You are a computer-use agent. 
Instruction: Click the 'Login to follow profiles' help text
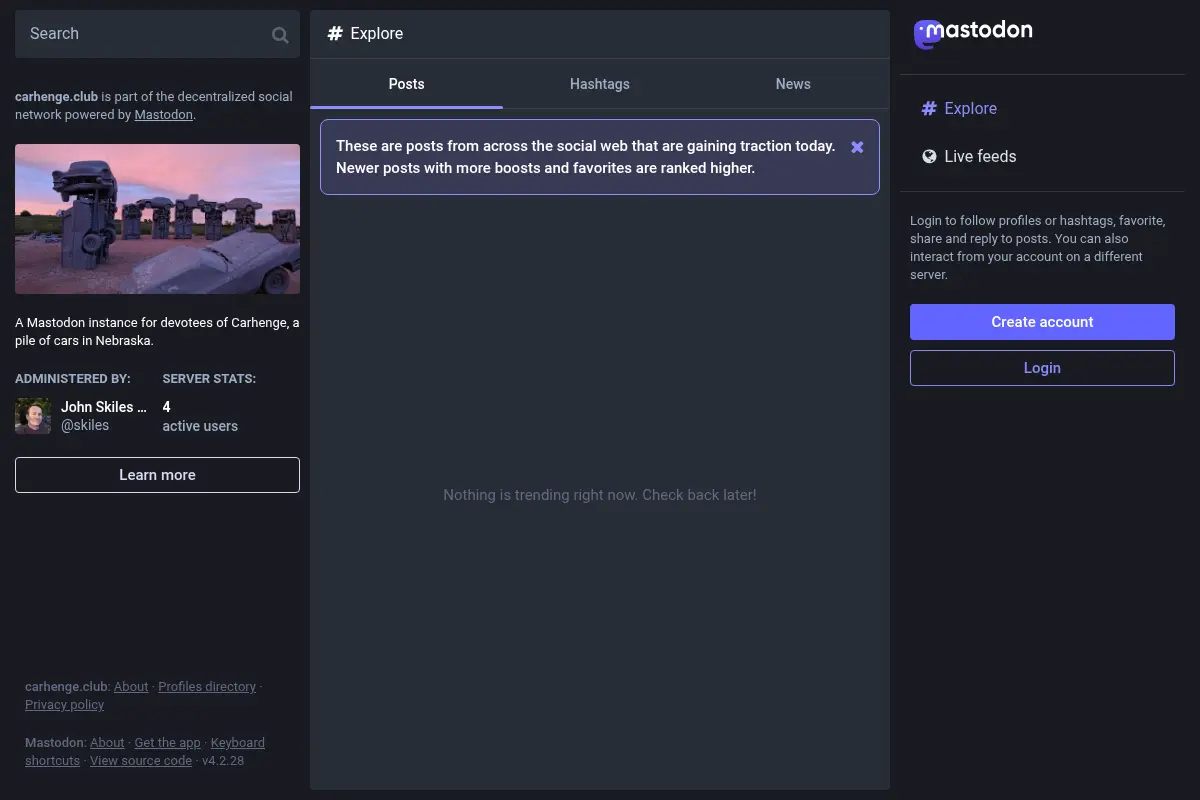click(x=1038, y=247)
